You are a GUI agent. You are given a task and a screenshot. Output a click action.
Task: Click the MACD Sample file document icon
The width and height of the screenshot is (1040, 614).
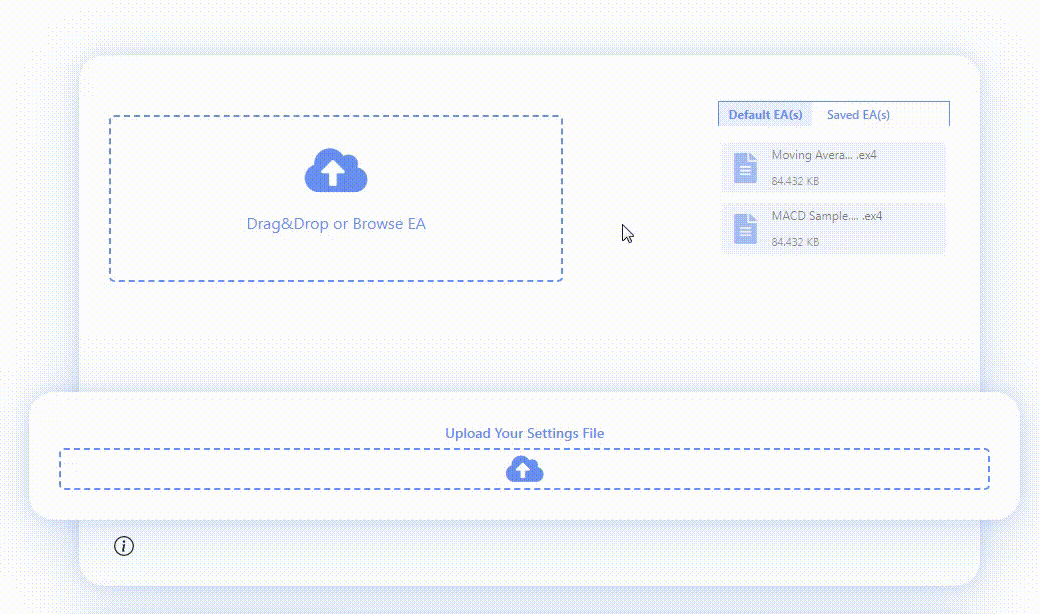[x=745, y=229]
